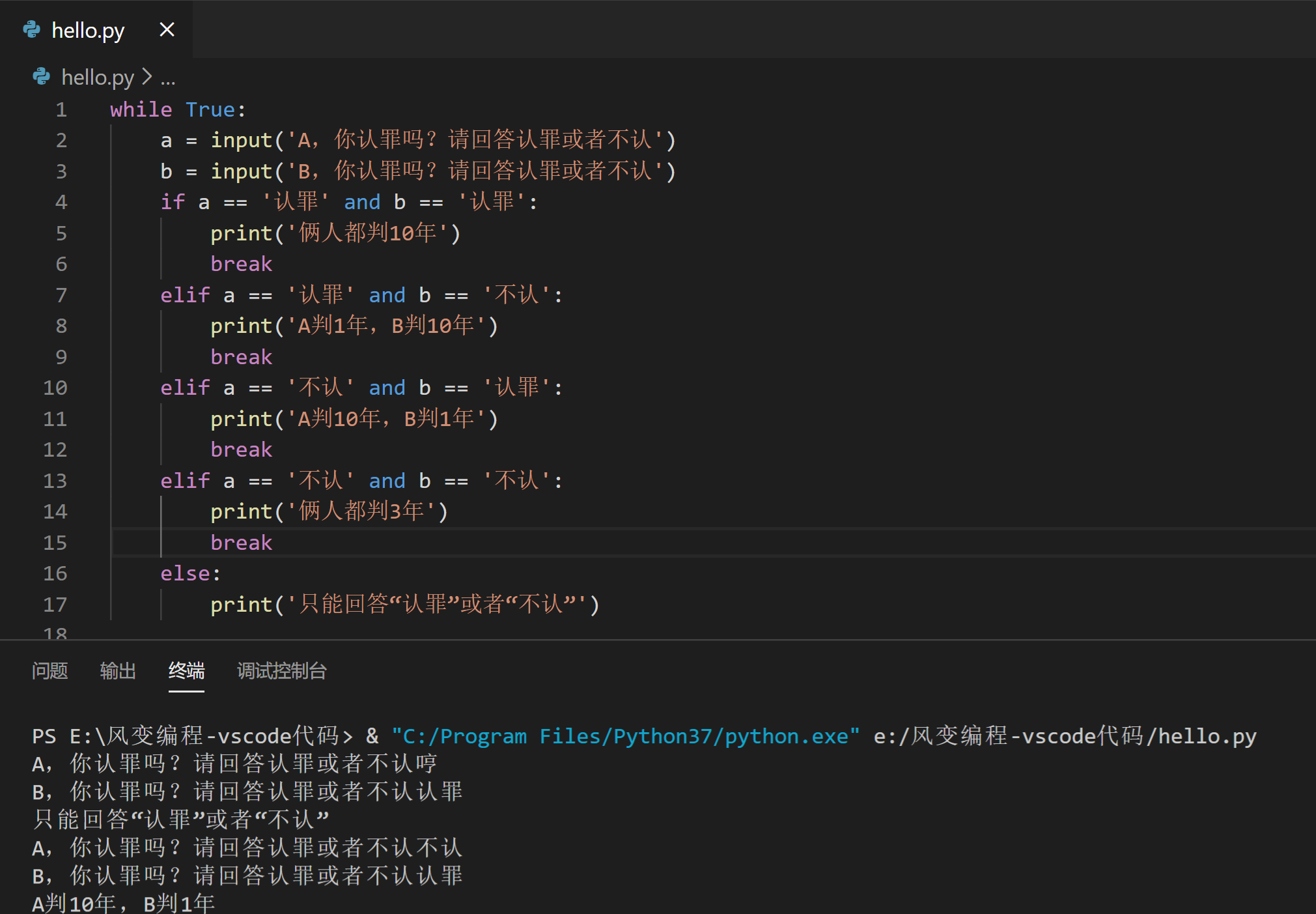Switch to the 问题 panel tab
The image size is (1316, 914).
click(50, 671)
